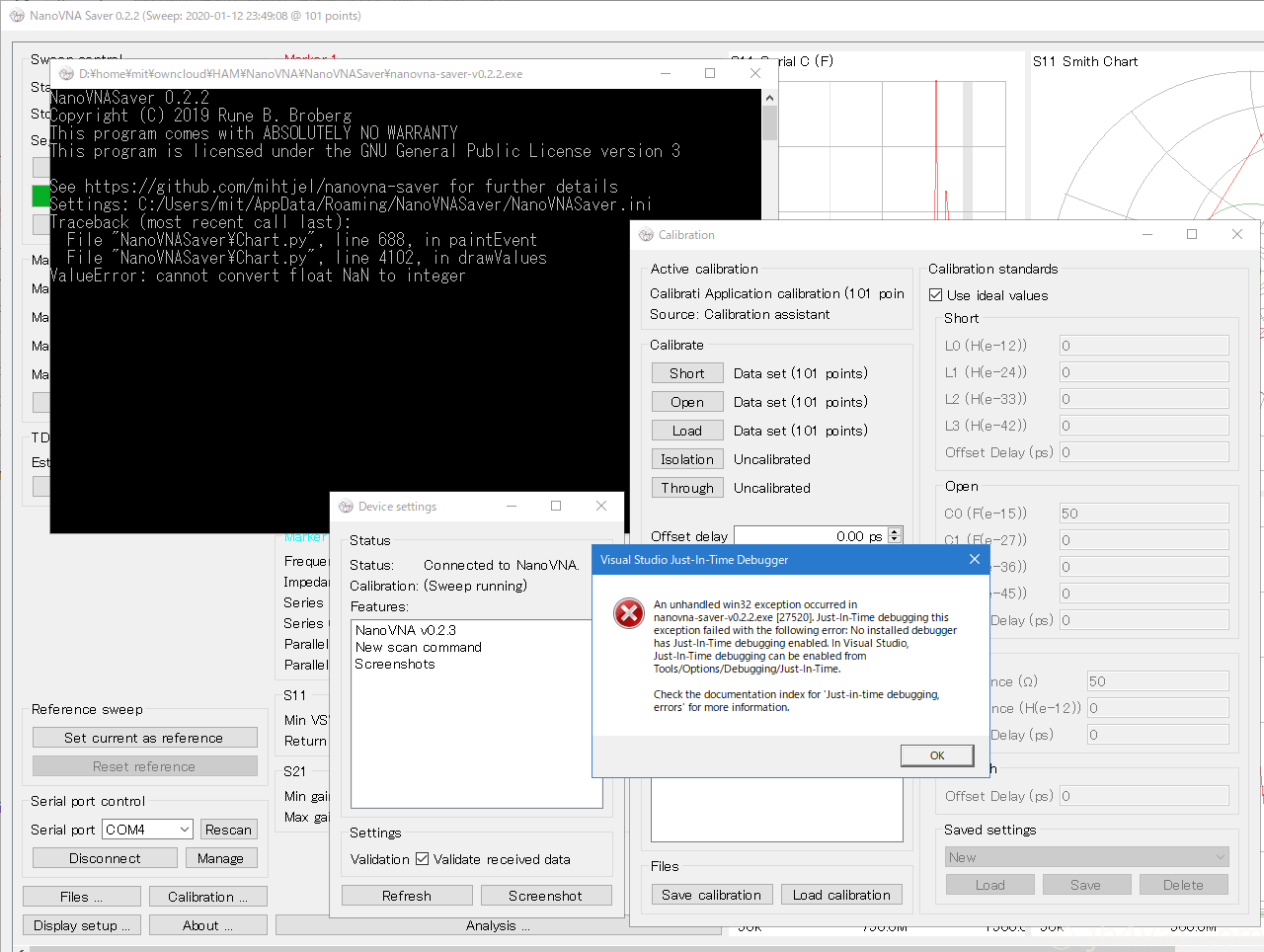Image resolution: width=1264 pixels, height=952 pixels.
Task: Maximize the console window
Action: 710,73
